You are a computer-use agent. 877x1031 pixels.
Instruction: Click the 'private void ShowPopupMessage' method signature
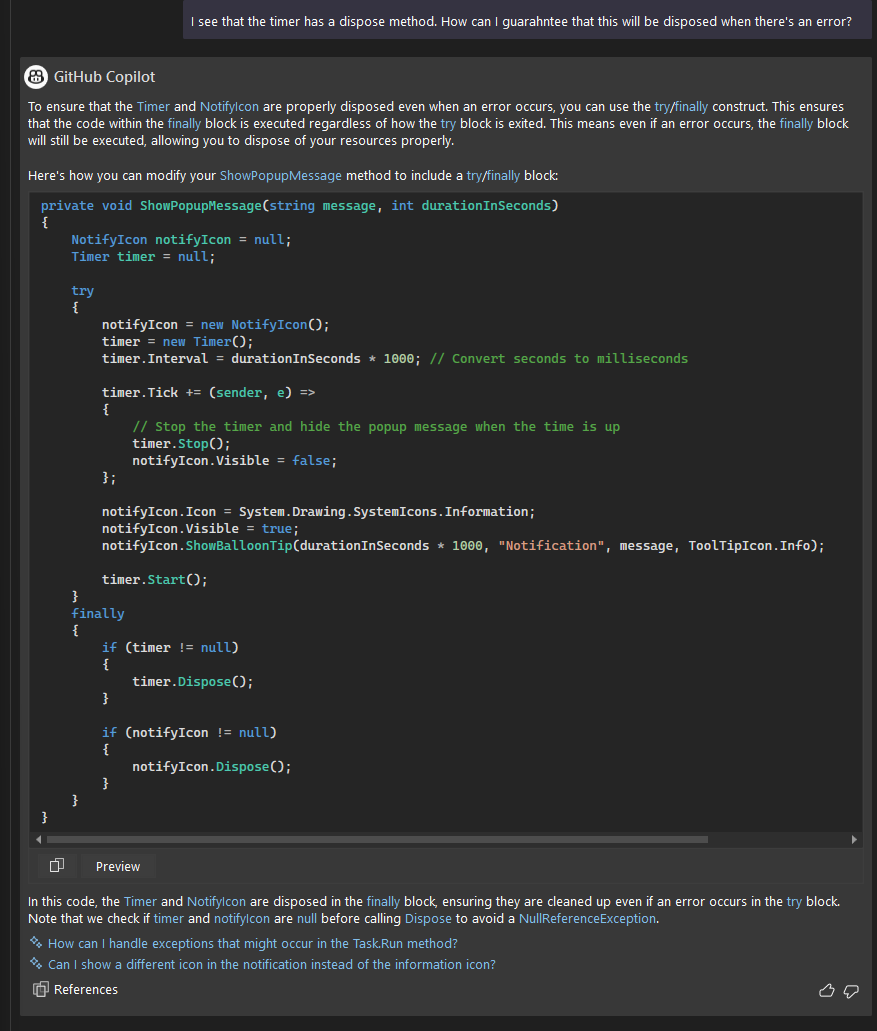point(300,205)
